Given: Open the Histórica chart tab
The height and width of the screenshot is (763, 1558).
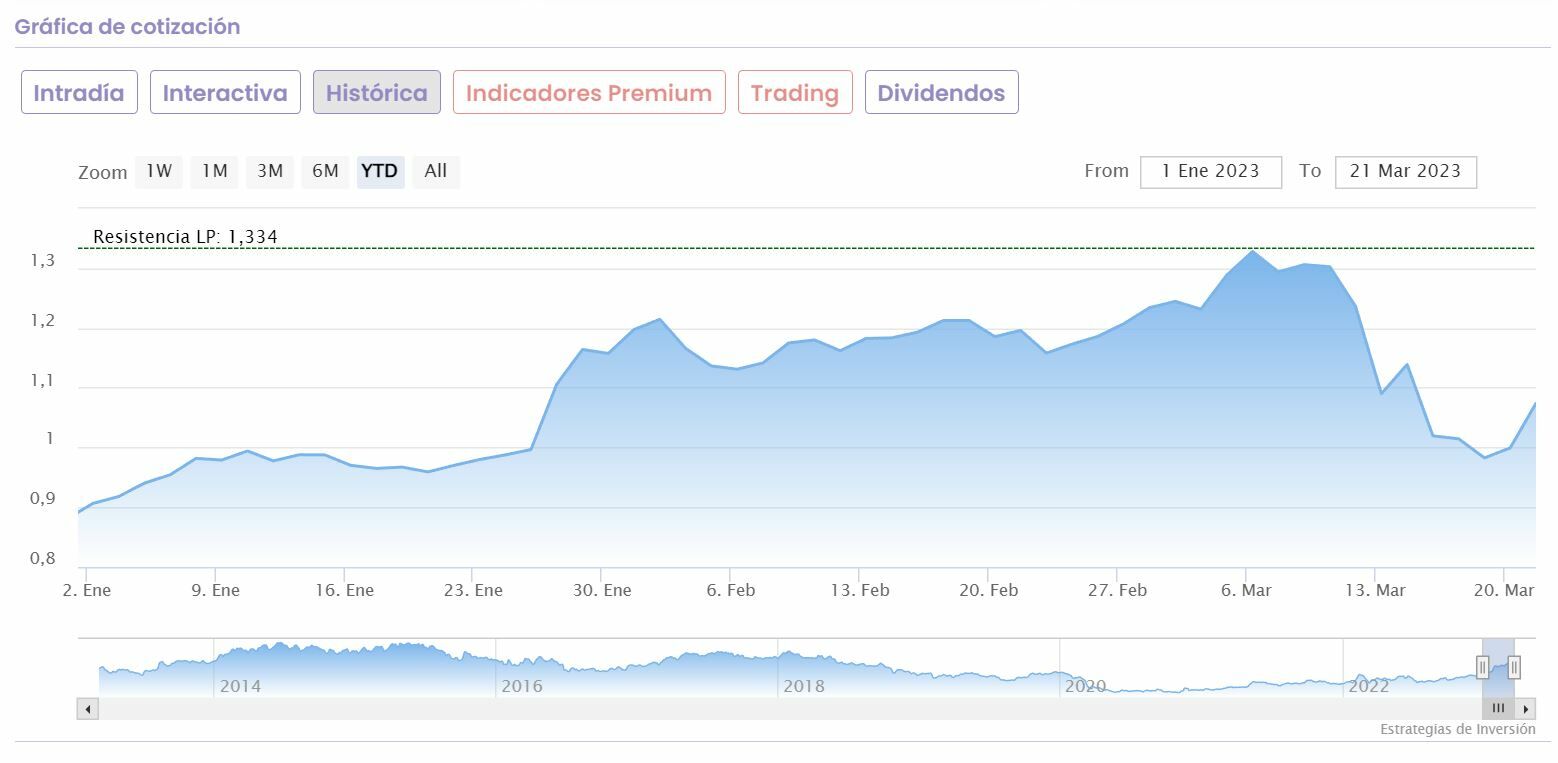Looking at the screenshot, I should point(376,93).
